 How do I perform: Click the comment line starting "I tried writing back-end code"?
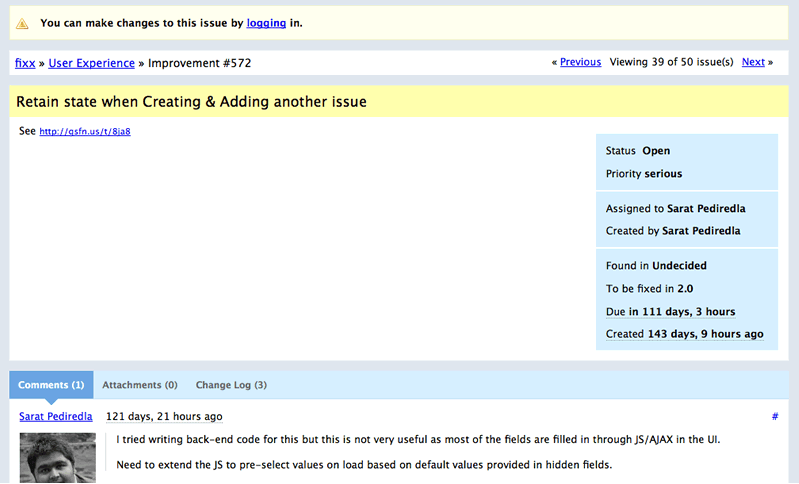point(418,440)
